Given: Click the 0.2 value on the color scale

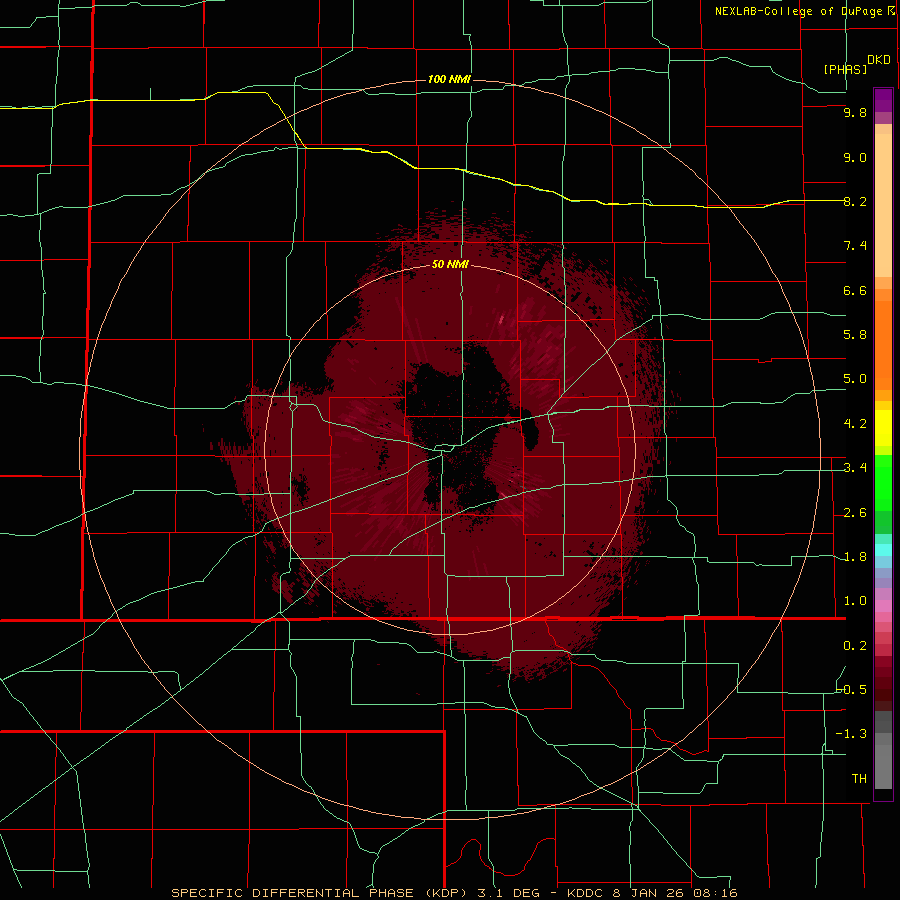Looking at the screenshot, I should tap(855, 646).
